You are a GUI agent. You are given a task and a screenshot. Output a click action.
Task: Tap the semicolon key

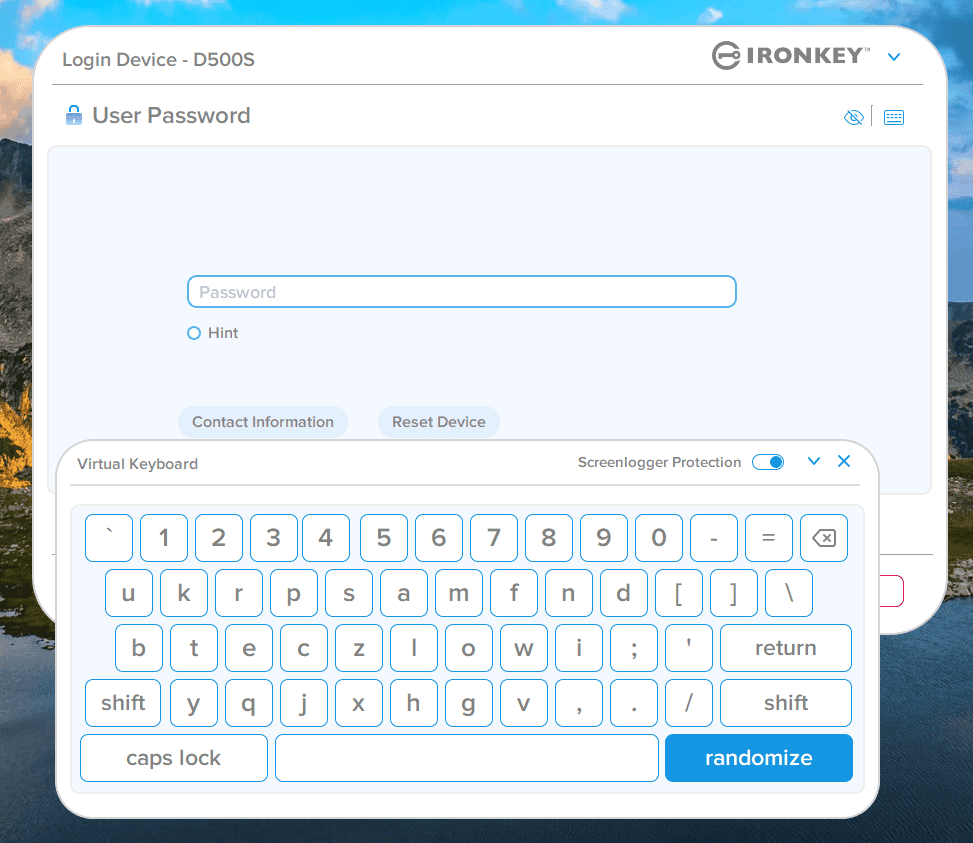(x=634, y=648)
